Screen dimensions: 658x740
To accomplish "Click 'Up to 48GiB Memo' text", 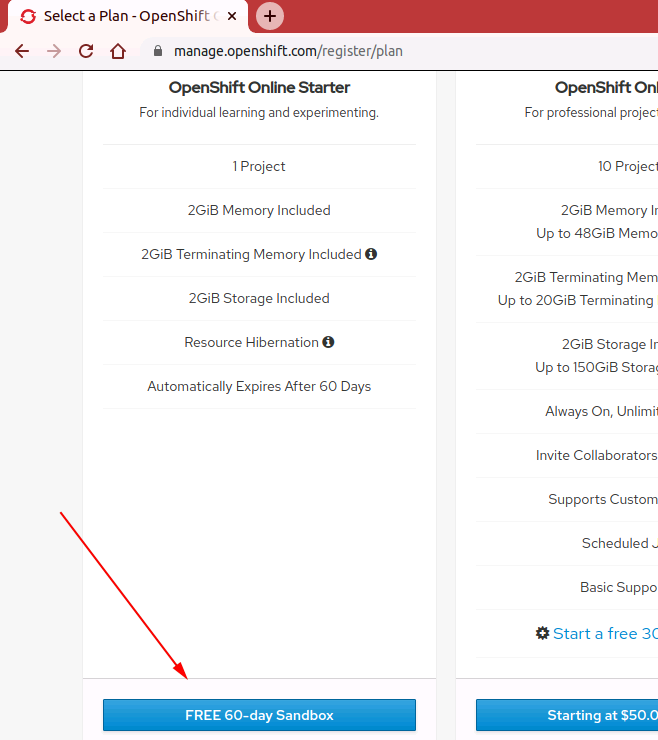I will [597, 233].
